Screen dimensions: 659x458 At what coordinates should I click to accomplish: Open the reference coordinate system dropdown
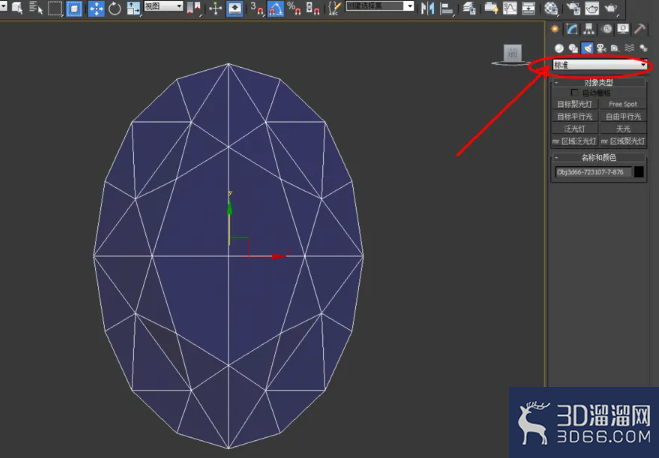click(163, 6)
